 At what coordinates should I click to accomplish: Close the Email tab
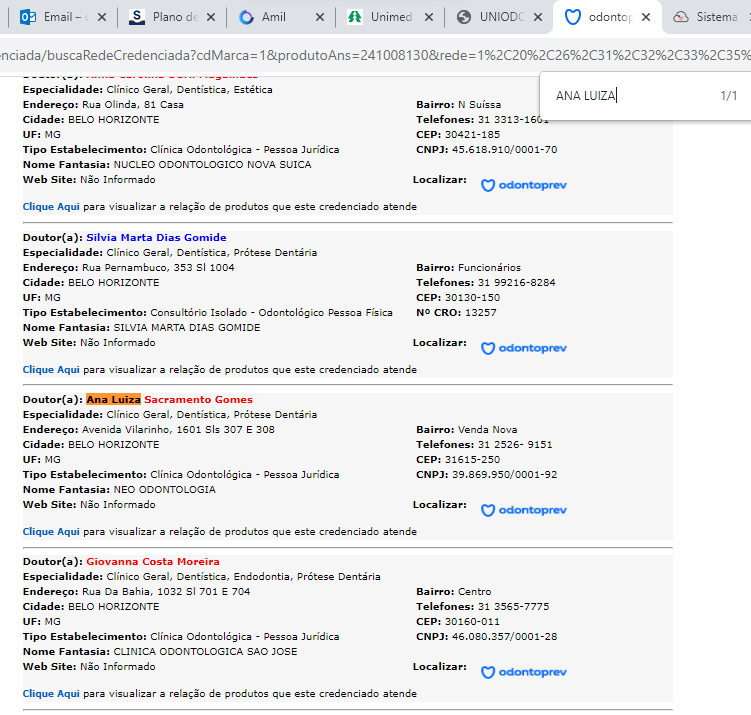(x=102, y=17)
